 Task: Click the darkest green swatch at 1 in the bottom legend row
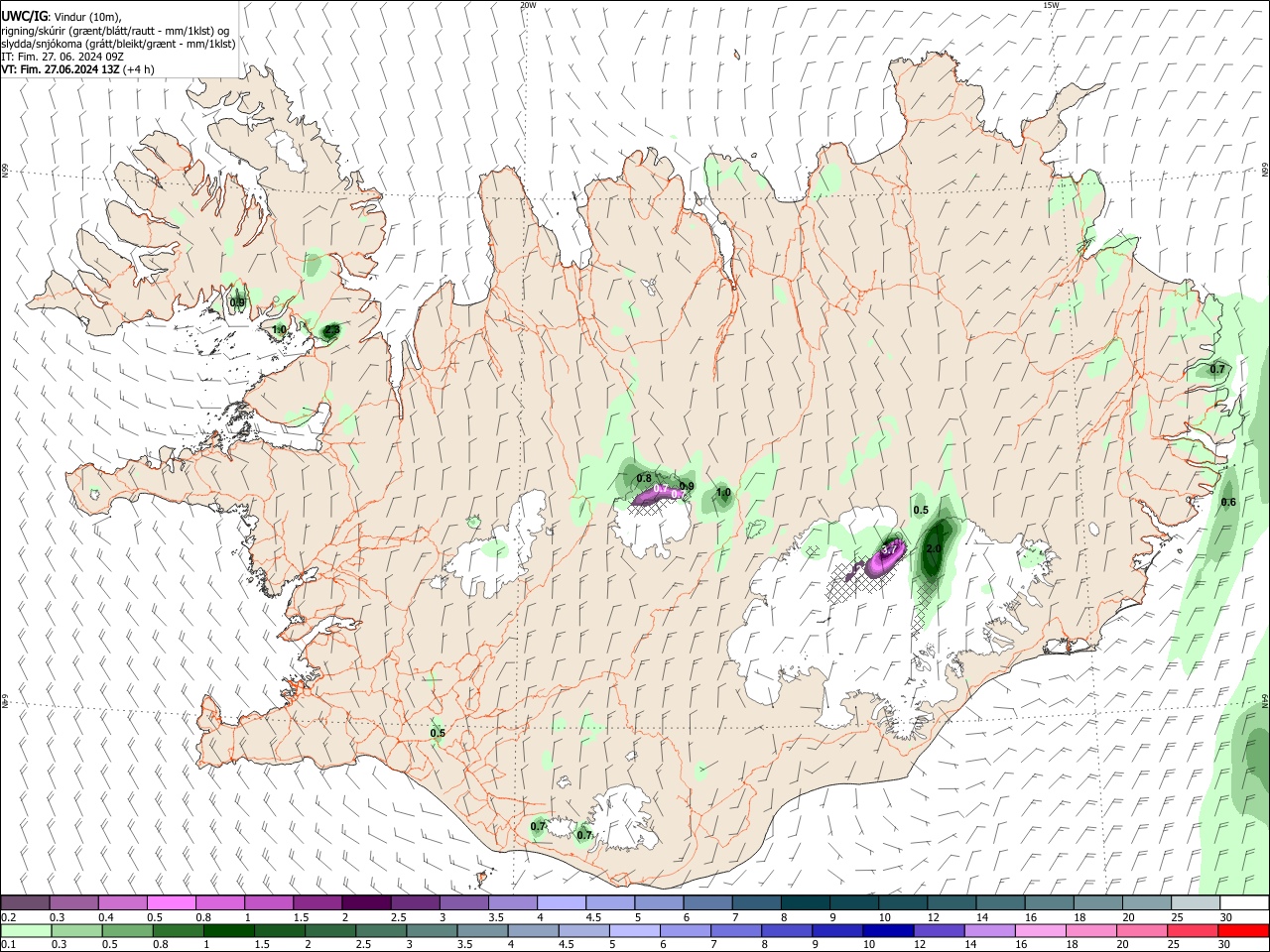(x=228, y=931)
